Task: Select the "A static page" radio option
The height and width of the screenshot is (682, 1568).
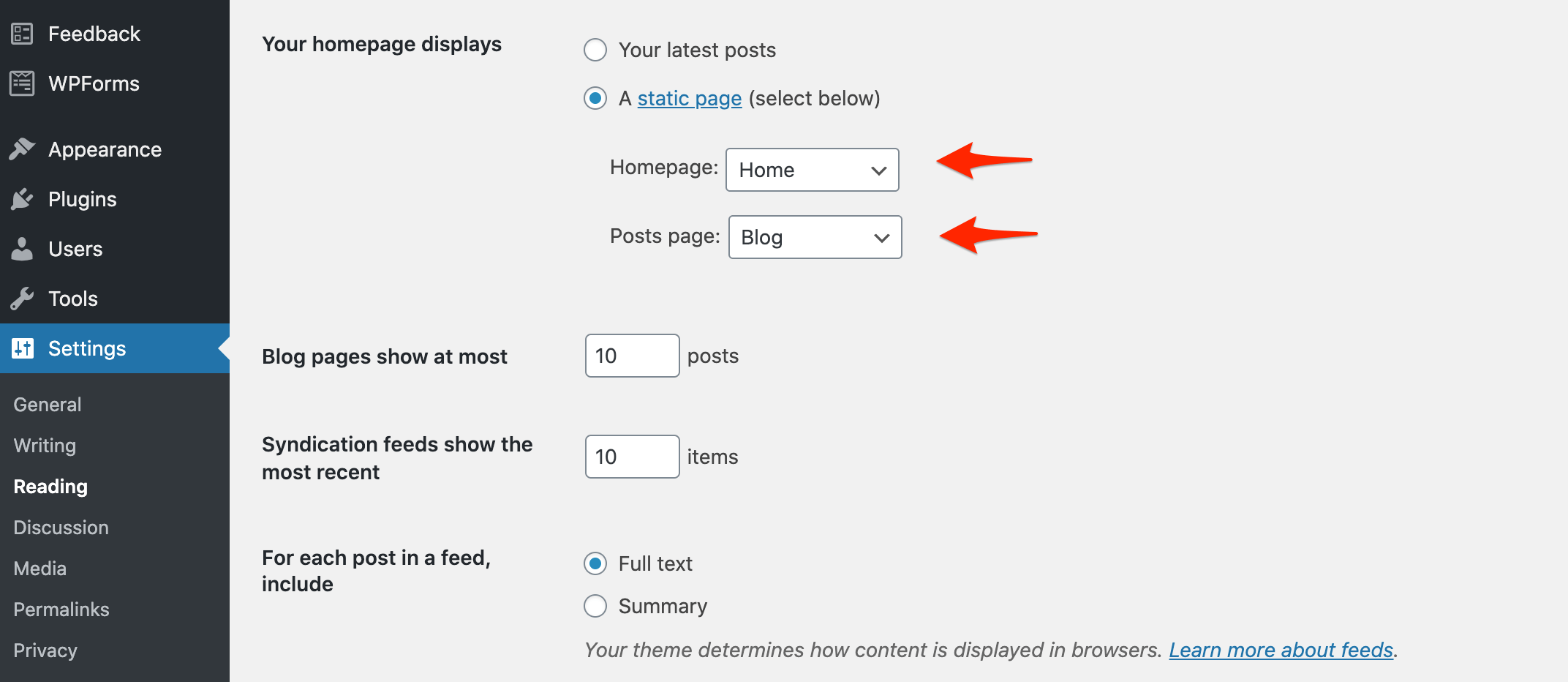Action: pos(595,98)
